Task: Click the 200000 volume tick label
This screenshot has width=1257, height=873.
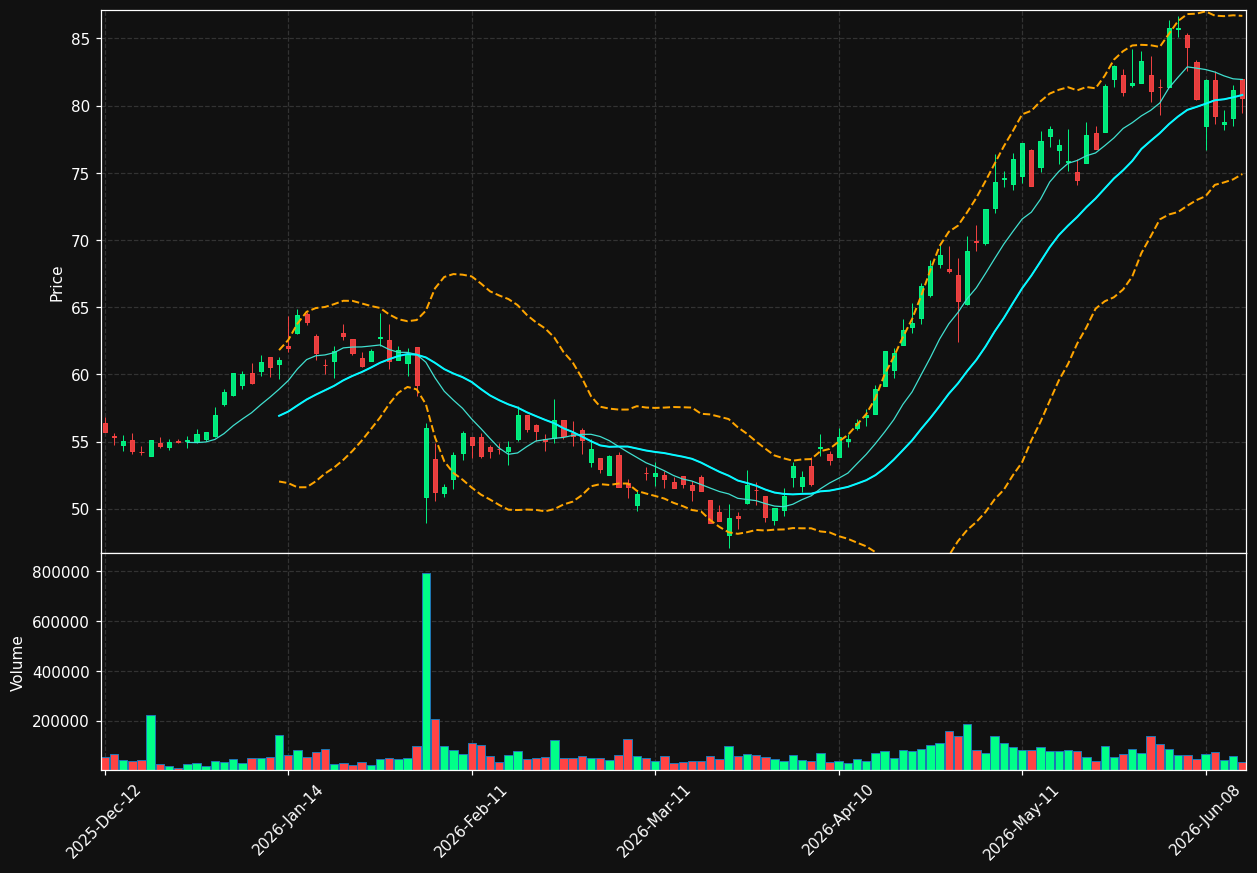Action: [x=63, y=722]
